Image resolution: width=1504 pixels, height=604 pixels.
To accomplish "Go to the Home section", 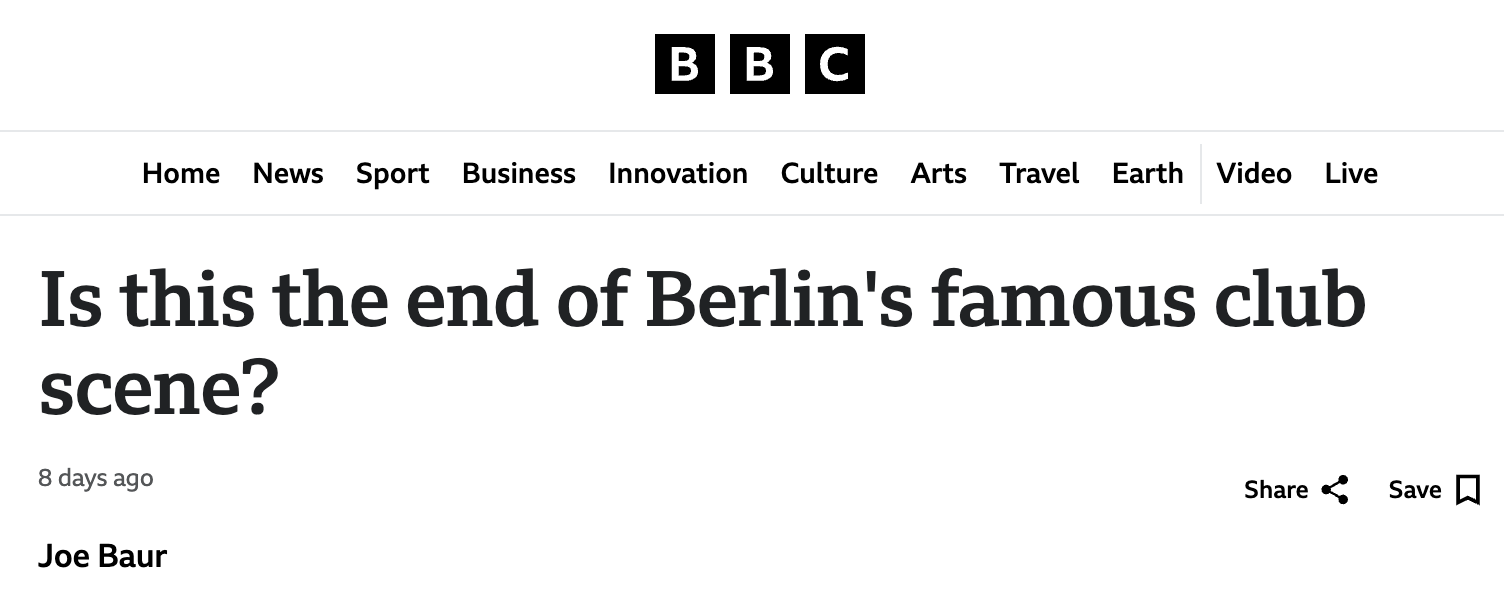I will pyautogui.click(x=181, y=173).
